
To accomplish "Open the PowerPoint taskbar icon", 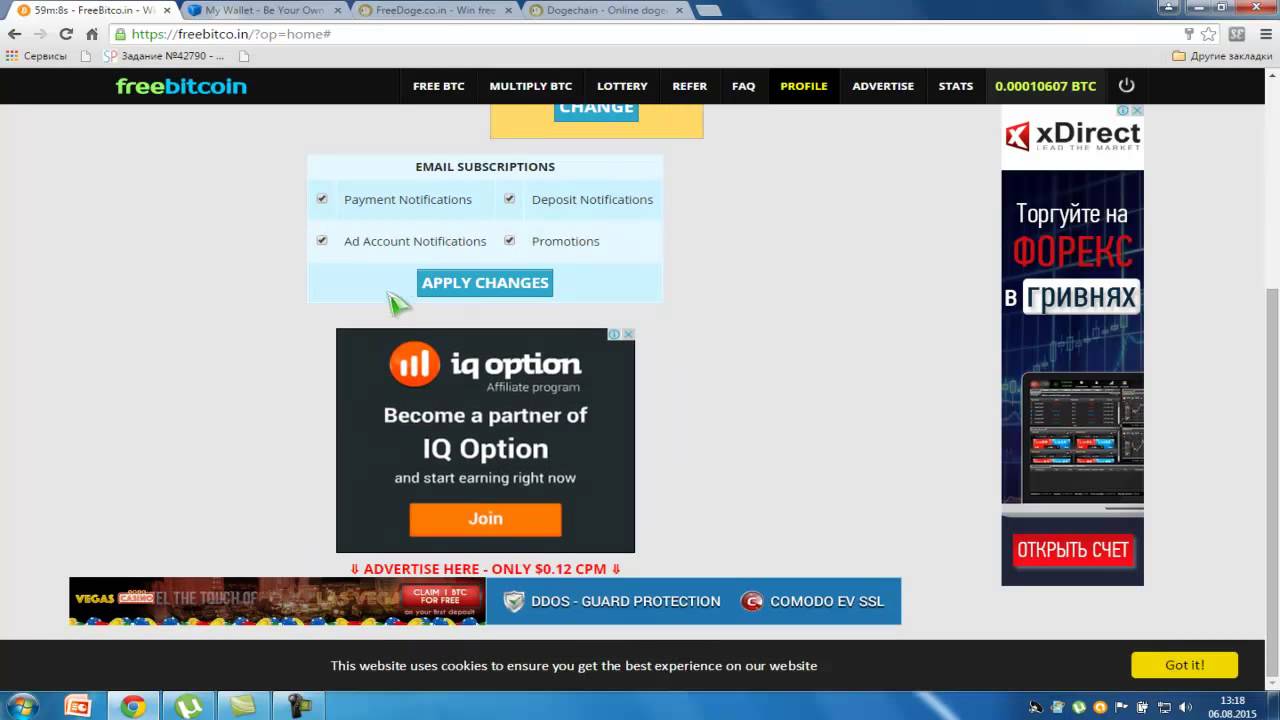I will pyautogui.click(x=78, y=706).
